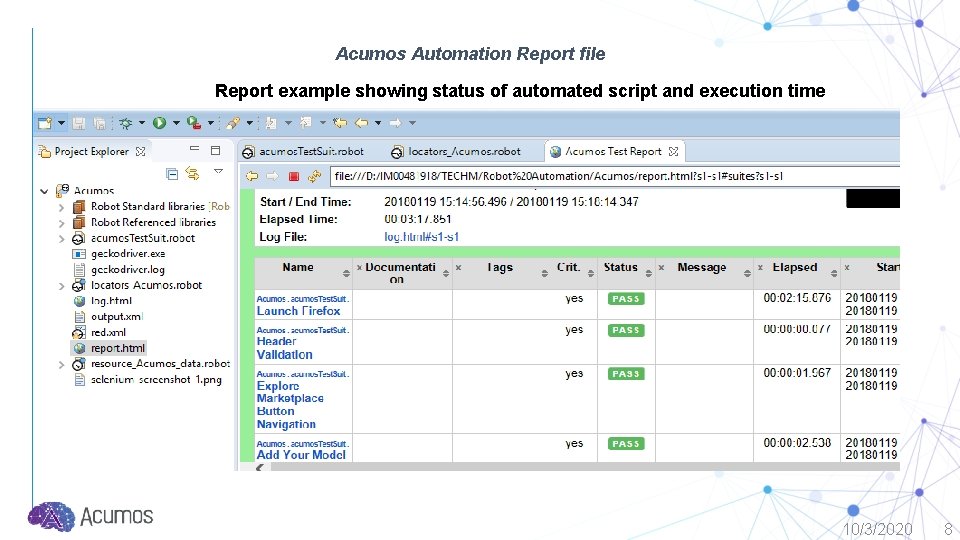
Task: Click the New wizard toolbar icon
Action: click(x=45, y=123)
